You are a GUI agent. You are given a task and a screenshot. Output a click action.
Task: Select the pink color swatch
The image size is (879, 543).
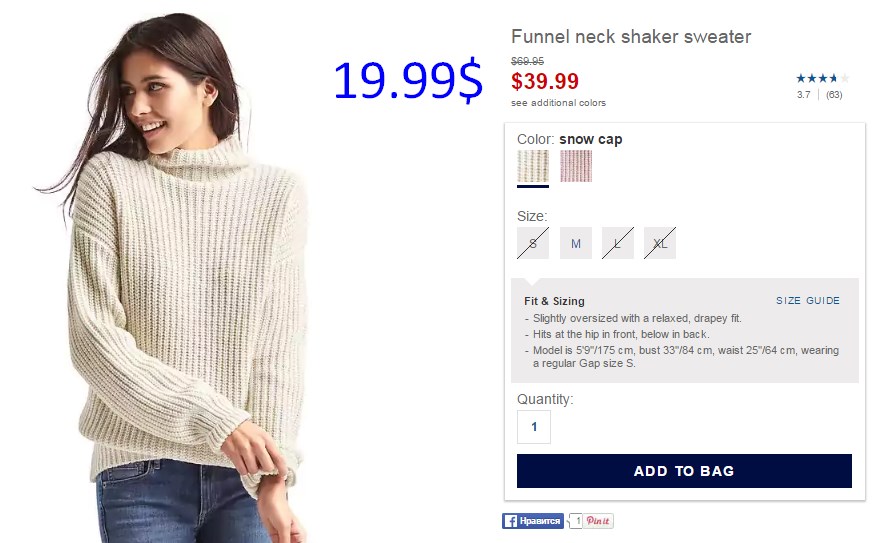pos(576,166)
